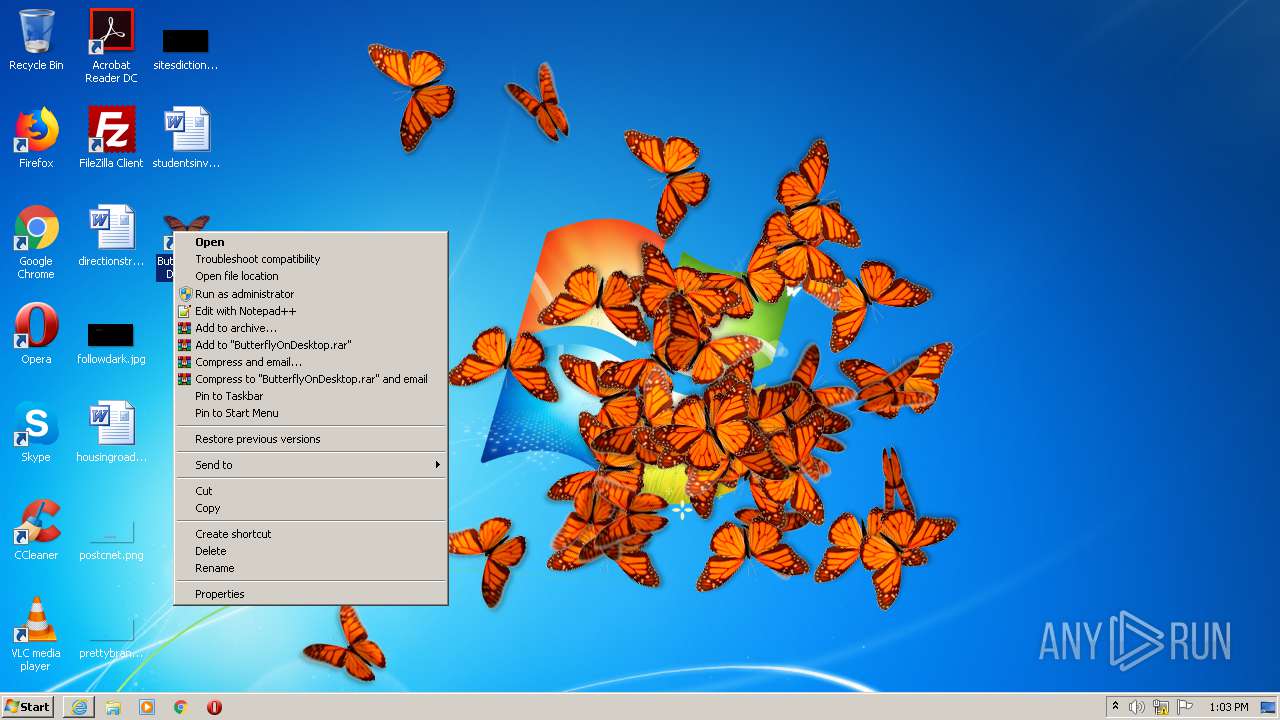Screen dimensions: 1280x720
Task: Choose Pin to Start Menu
Action: coord(311,413)
